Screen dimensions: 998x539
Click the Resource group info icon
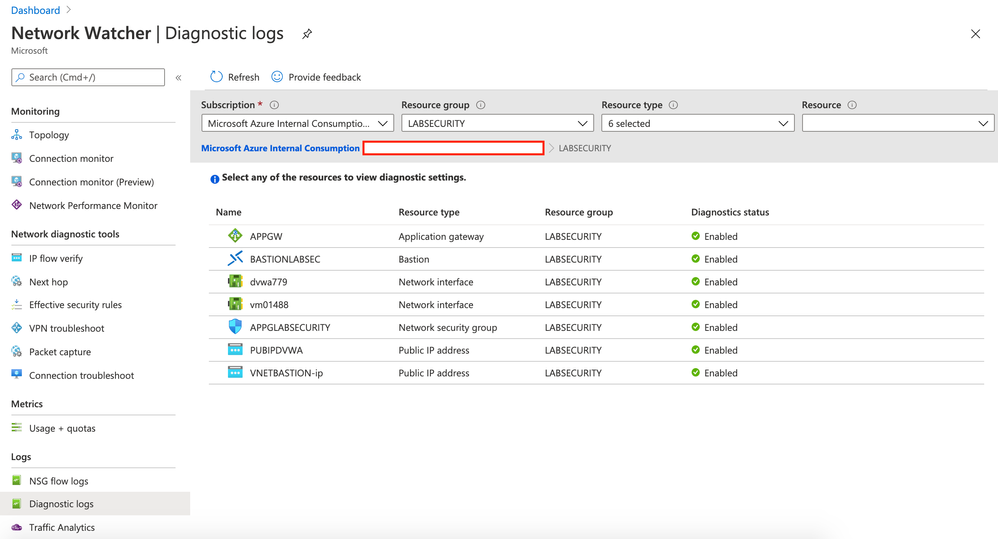point(481,105)
